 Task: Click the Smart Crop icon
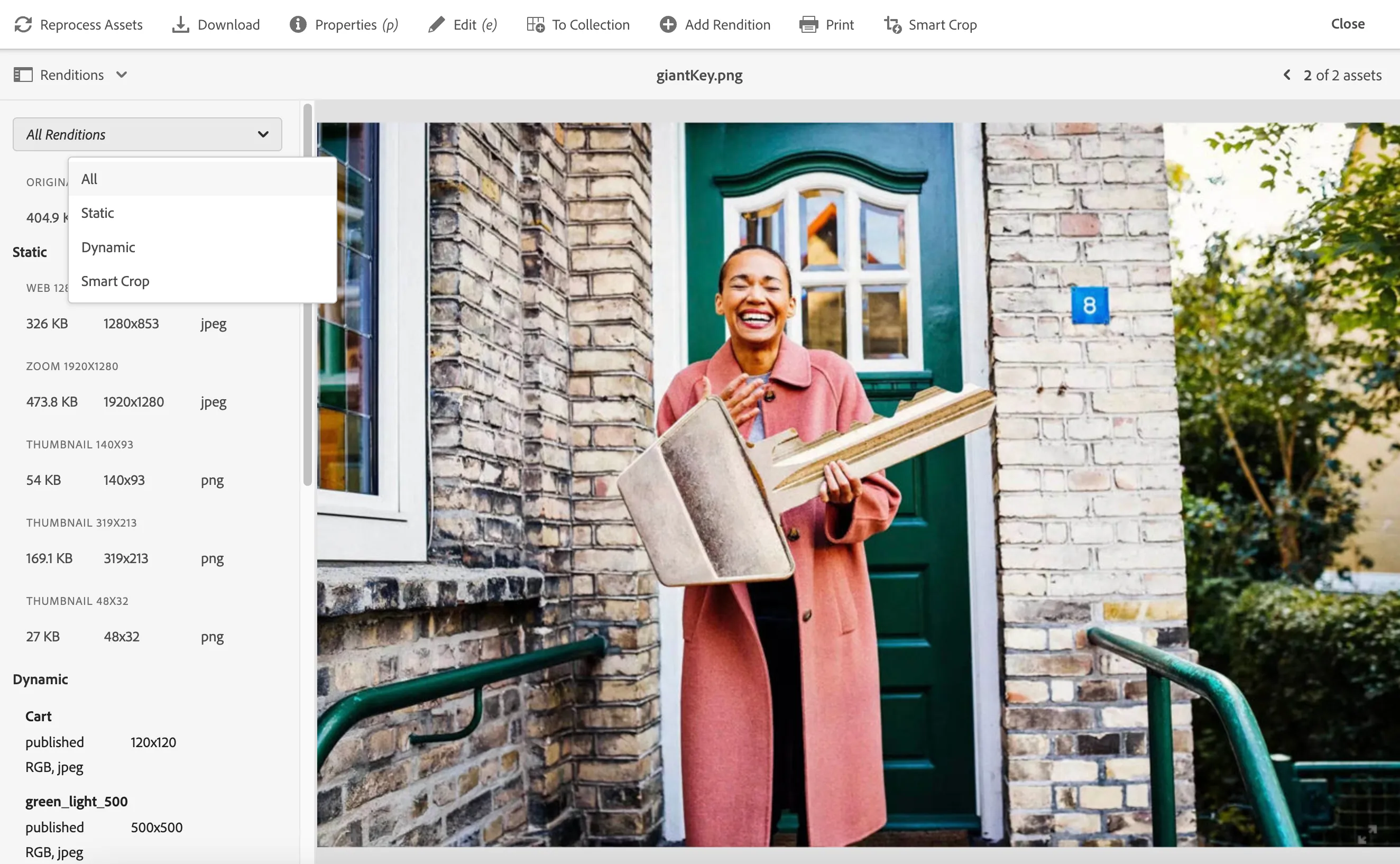(892, 24)
